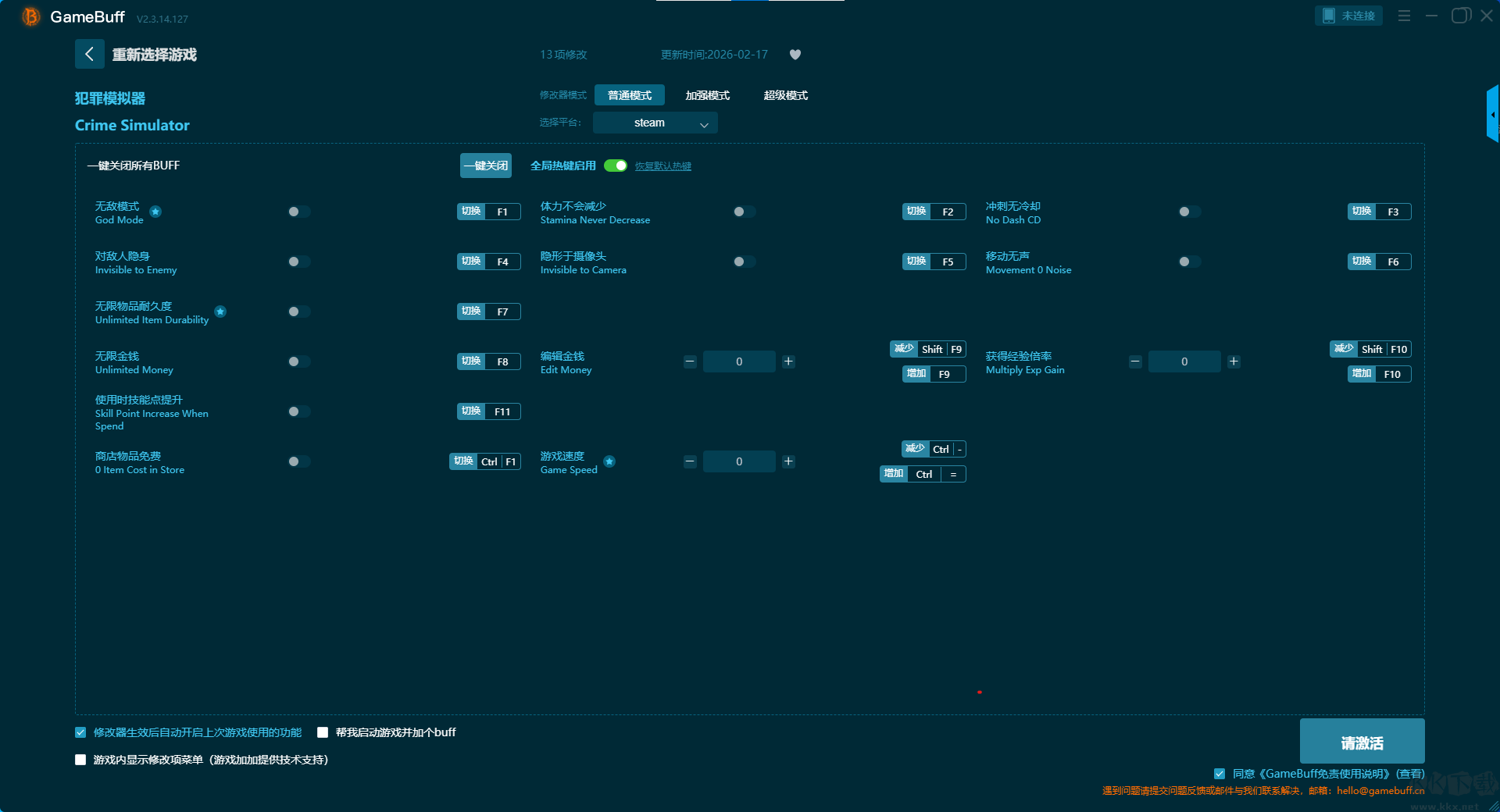Open the hamburger menu in title bar
The image size is (1500, 812).
pos(1404,16)
